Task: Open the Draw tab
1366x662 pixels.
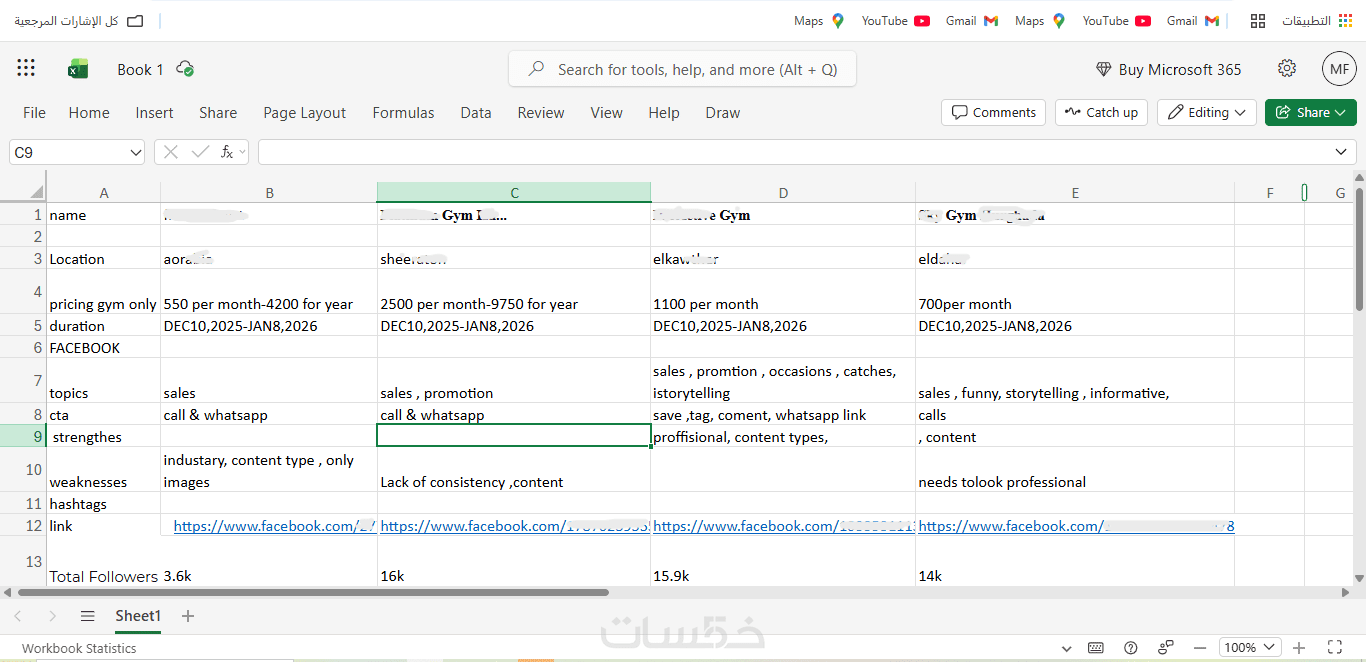Action: coord(723,113)
